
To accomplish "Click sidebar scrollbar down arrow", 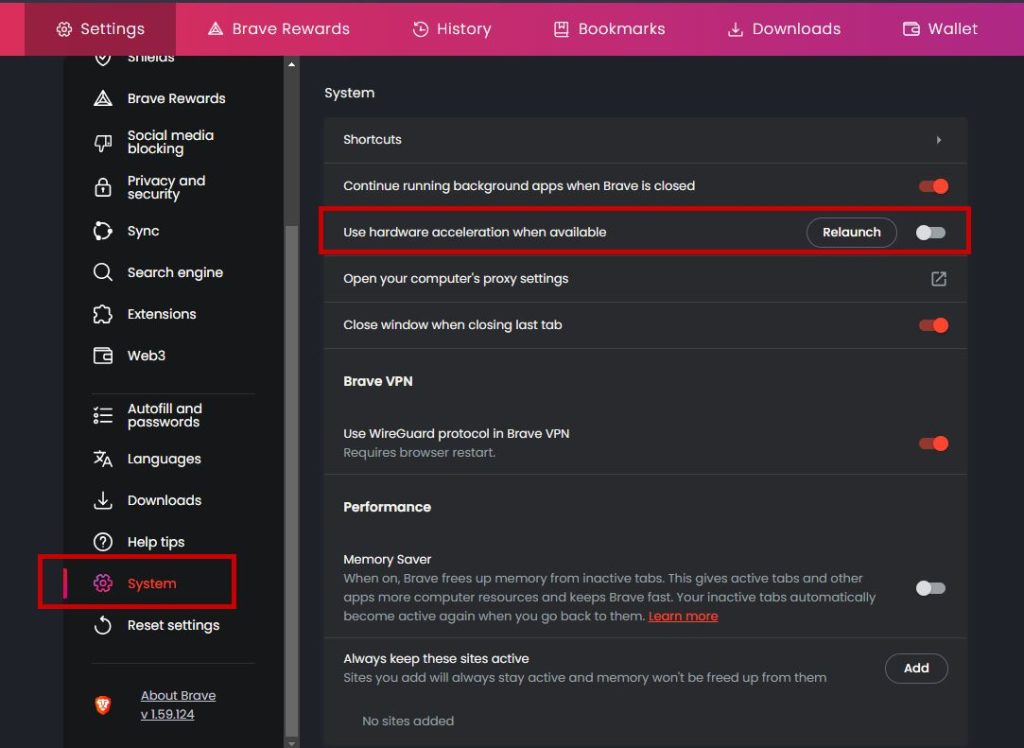I will tap(291, 743).
